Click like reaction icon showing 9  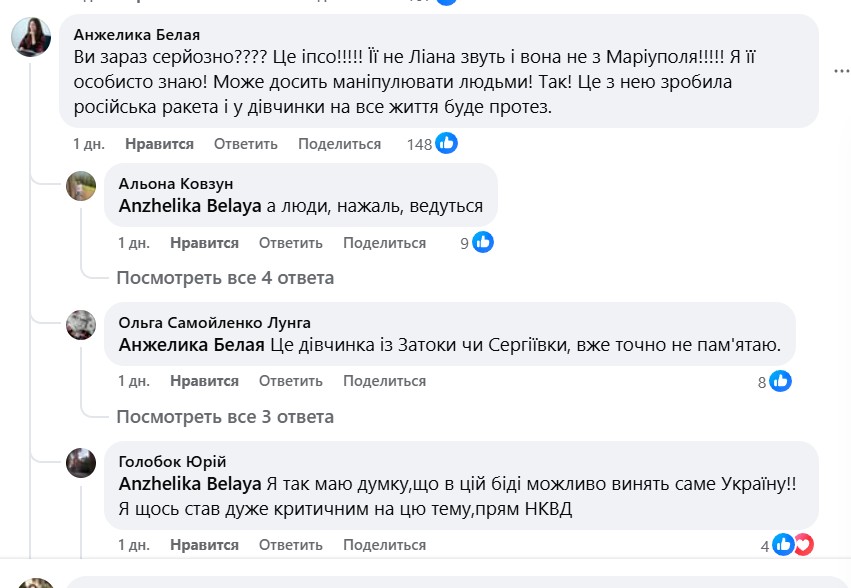[x=483, y=242]
